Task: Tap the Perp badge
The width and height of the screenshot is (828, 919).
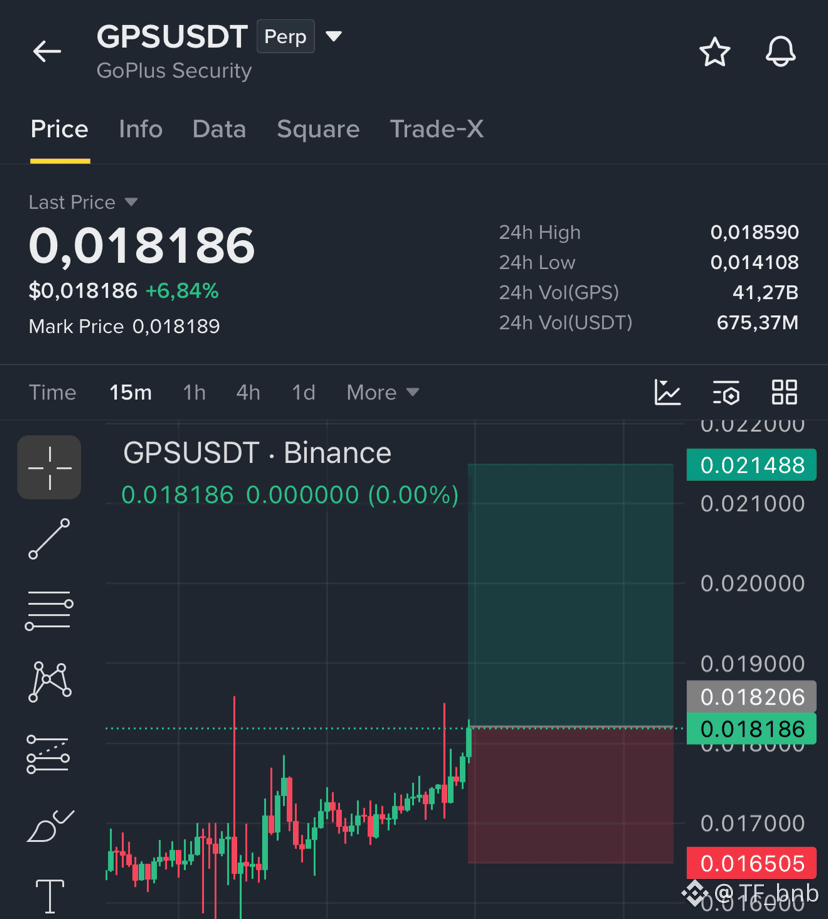Action: (285, 36)
